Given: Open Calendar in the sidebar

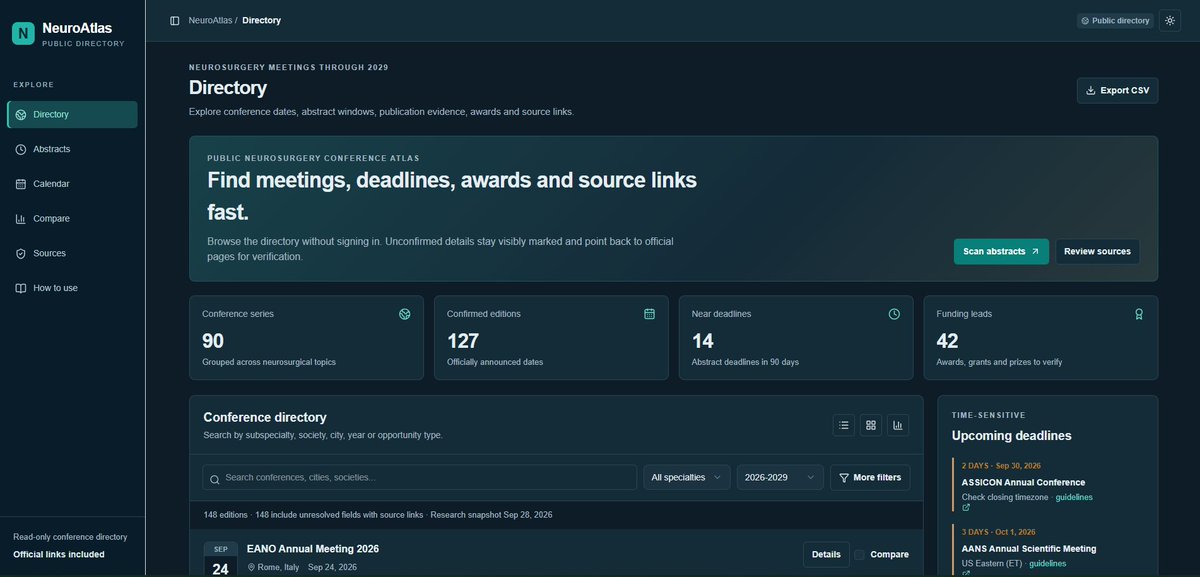Looking at the screenshot, I should (72, 184).
